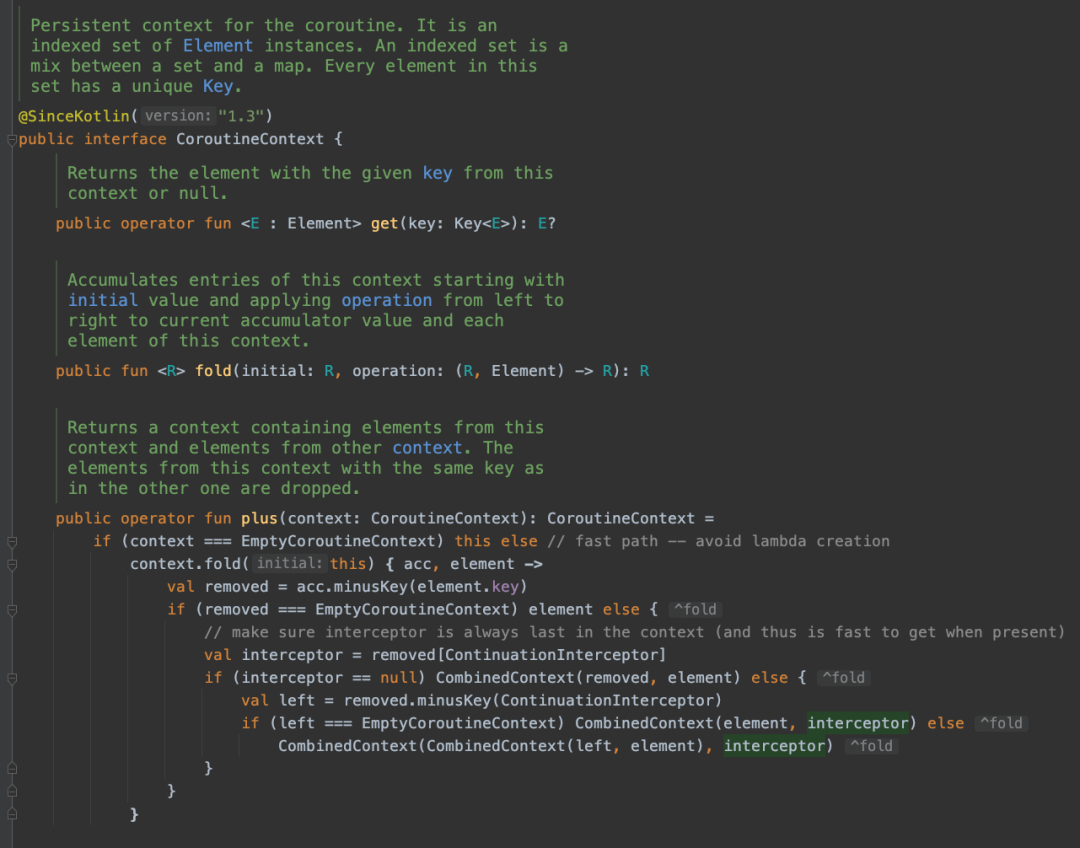Viewport: 1080px width, 848px height.
Task: Click the 'operator' keyword in the plus declaration
Action: (x=157, y=519)
